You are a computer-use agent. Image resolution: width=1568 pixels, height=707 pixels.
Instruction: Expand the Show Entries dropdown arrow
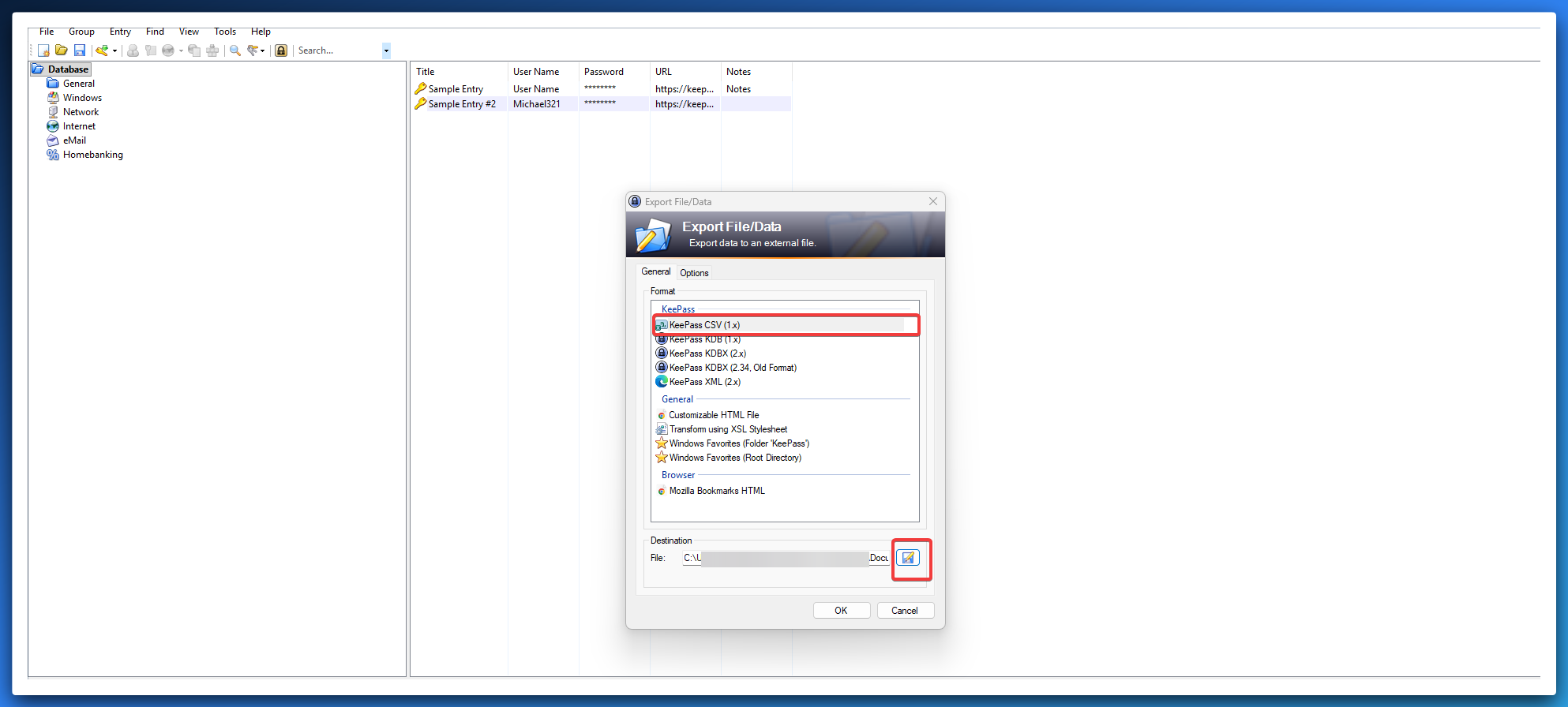263,51
